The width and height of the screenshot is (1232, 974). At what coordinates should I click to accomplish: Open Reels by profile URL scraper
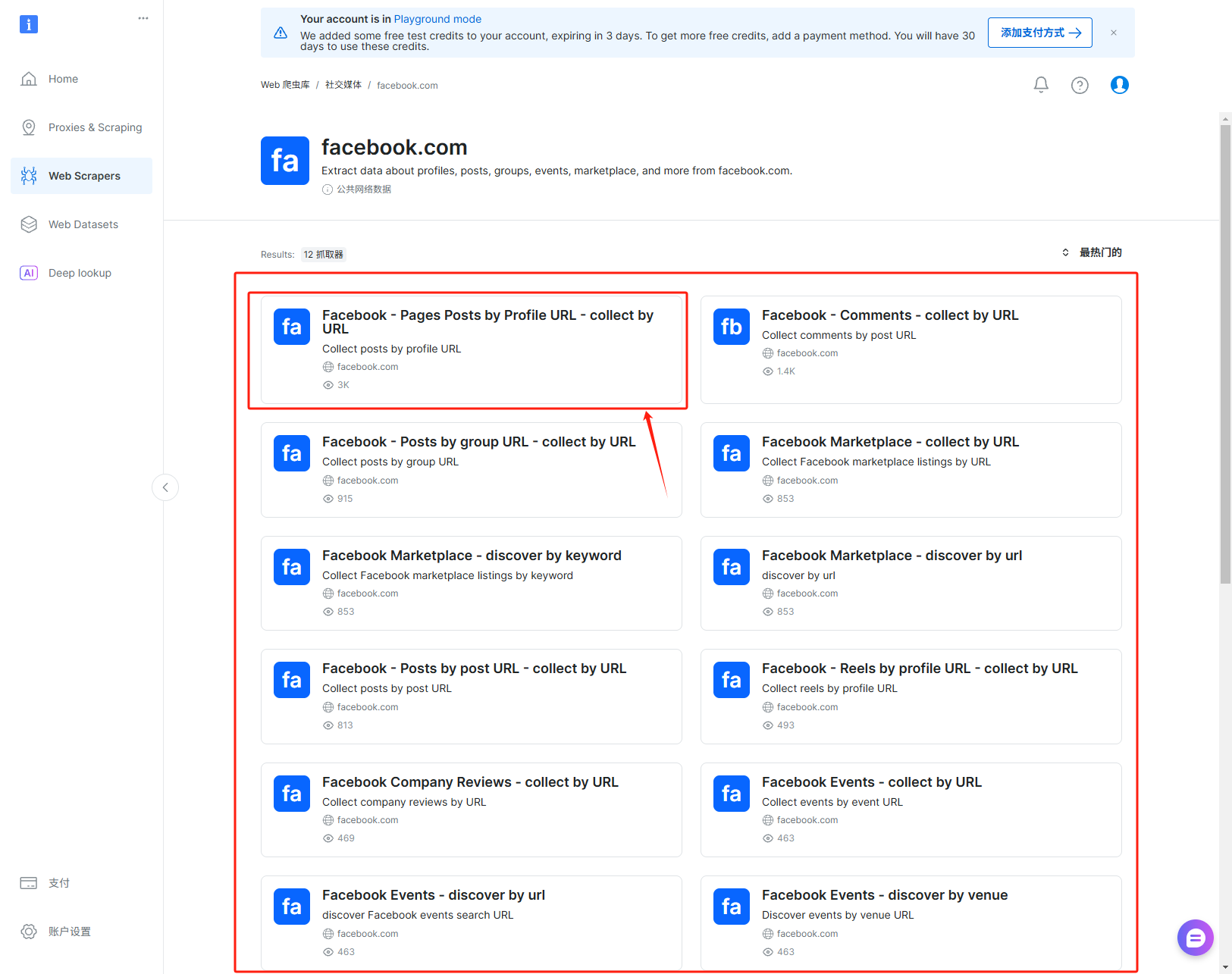click(x=911, y=697)
